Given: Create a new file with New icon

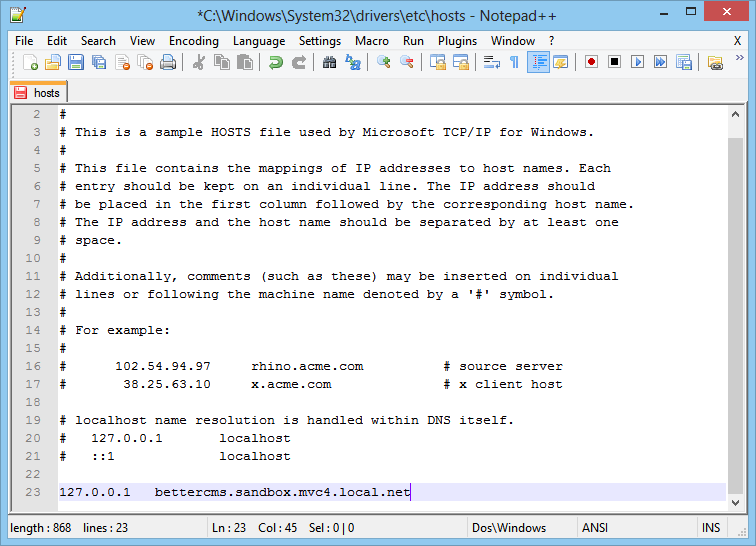Looking at the screenshot, I should point(30,63).
